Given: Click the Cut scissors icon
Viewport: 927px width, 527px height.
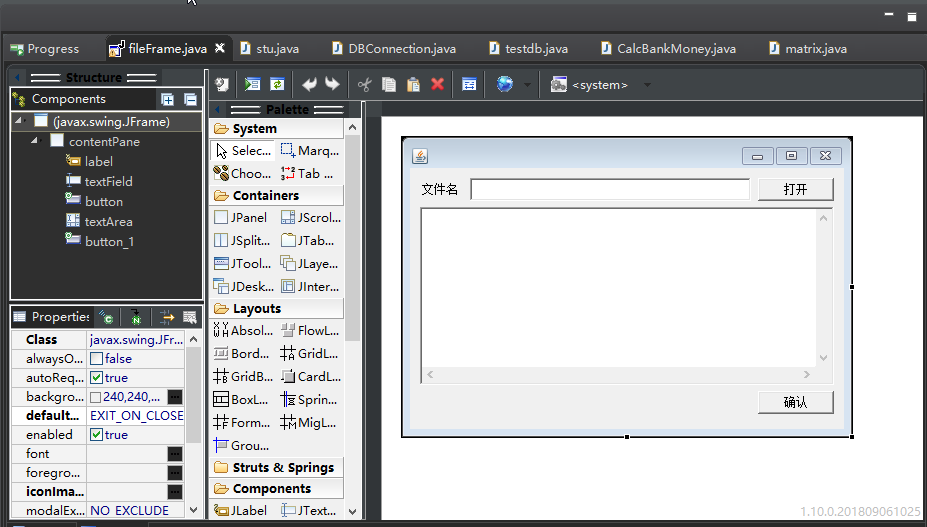Looking at the screenshot, I should pos(364,85).
